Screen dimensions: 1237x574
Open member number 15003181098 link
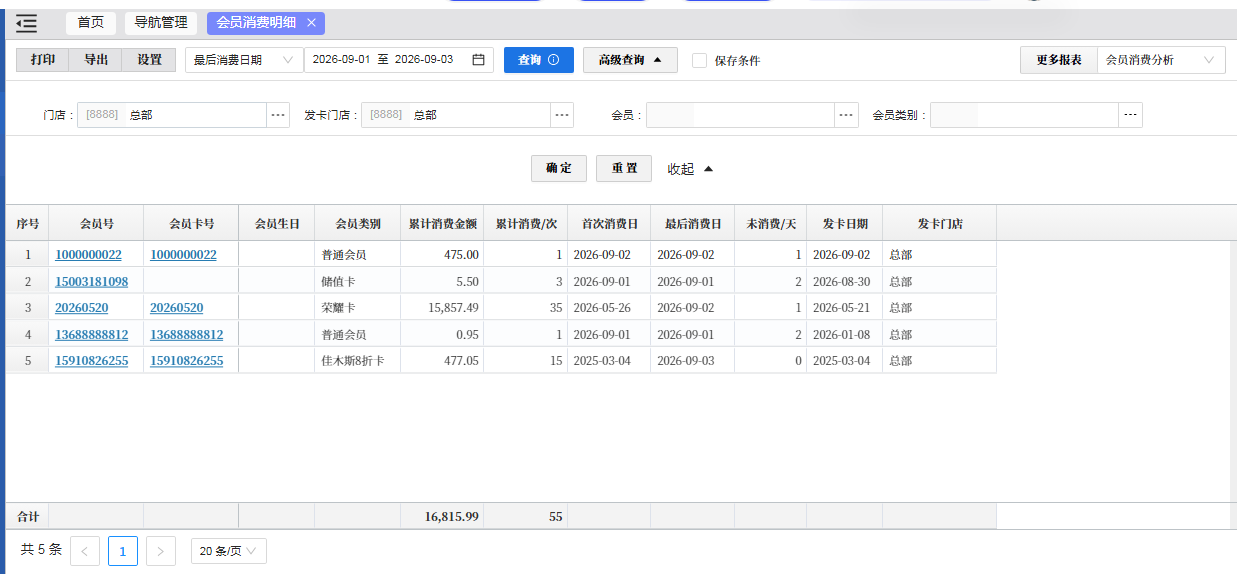tap(91, 282)
